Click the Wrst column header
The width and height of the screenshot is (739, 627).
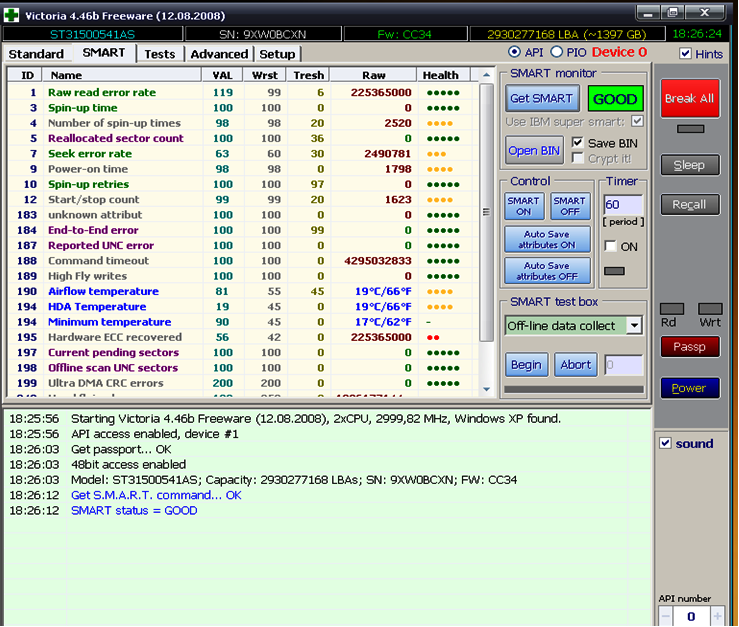point(265,75)
